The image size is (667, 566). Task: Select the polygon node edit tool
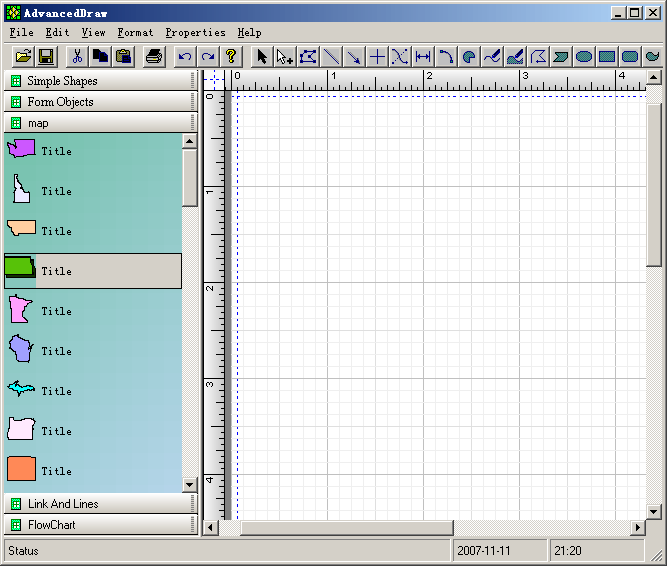click(x=308, y=56)
